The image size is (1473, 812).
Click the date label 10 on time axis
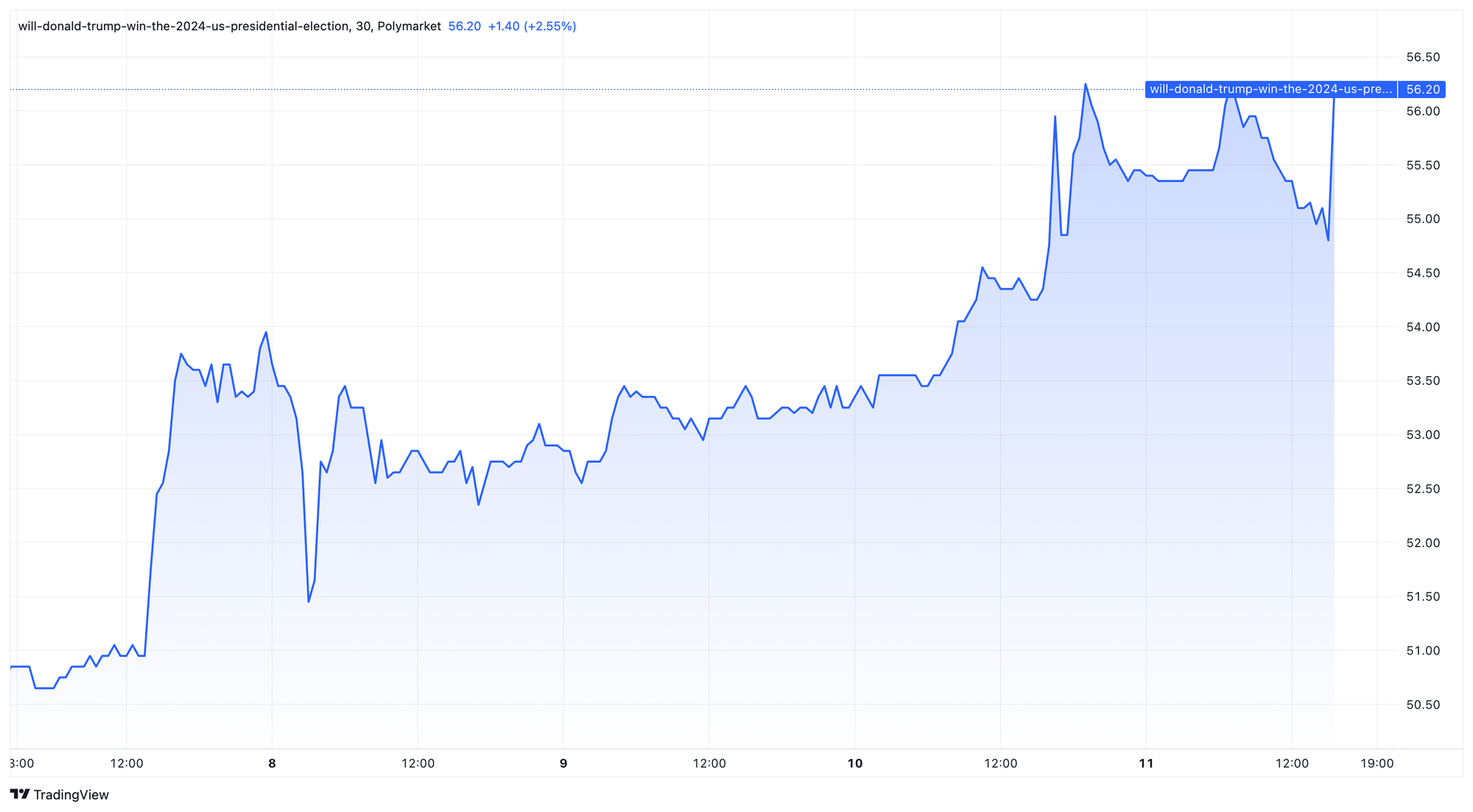click(854, 763)
